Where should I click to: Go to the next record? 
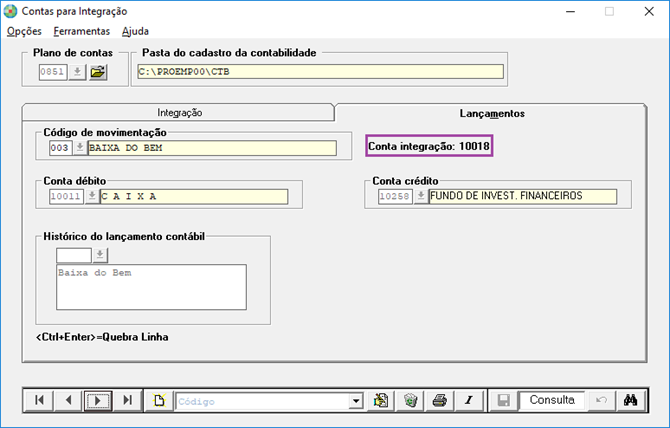pyautogui.click(x=98, y=400)
